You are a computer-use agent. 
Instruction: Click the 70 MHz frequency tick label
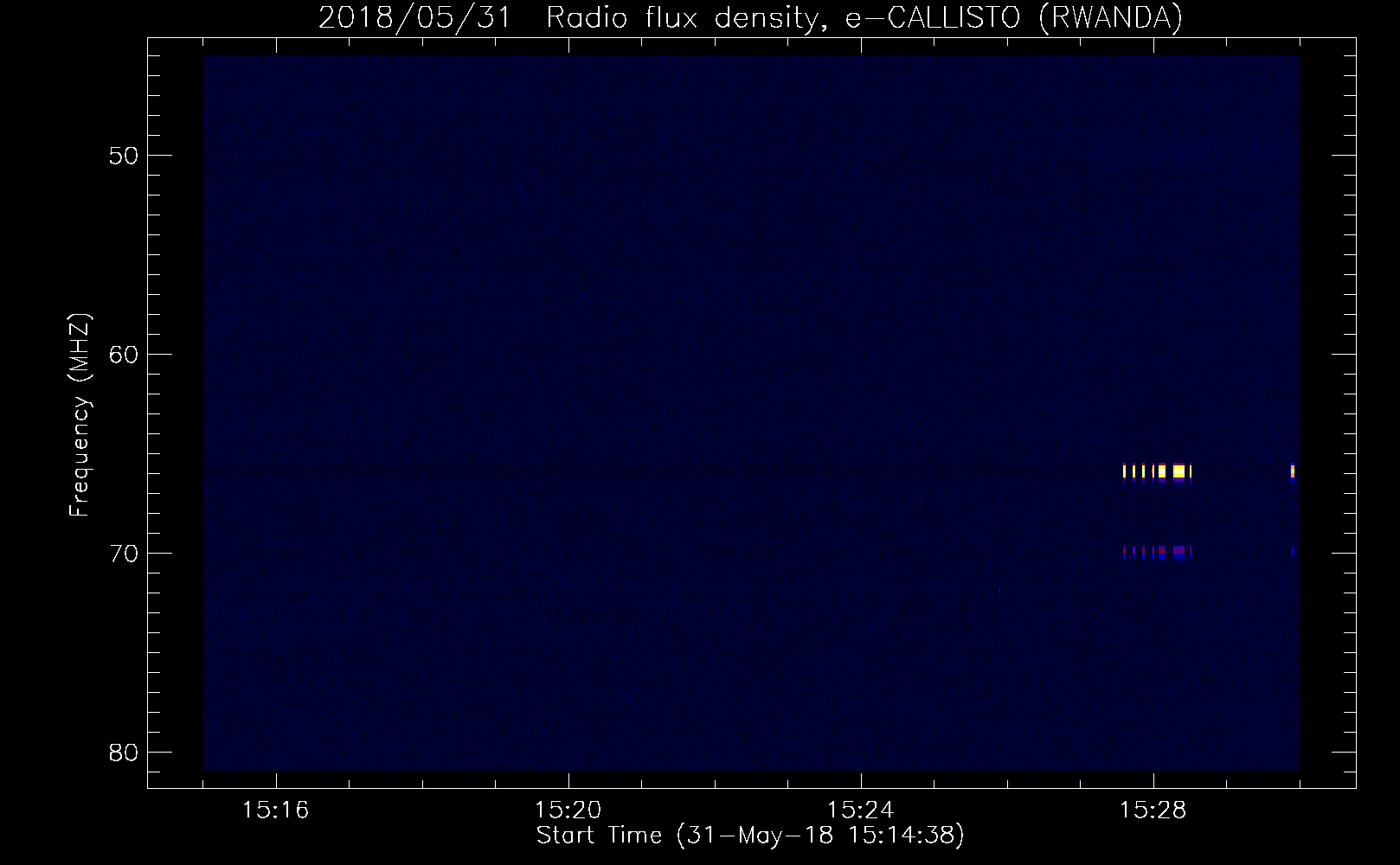tap(124, 554)
